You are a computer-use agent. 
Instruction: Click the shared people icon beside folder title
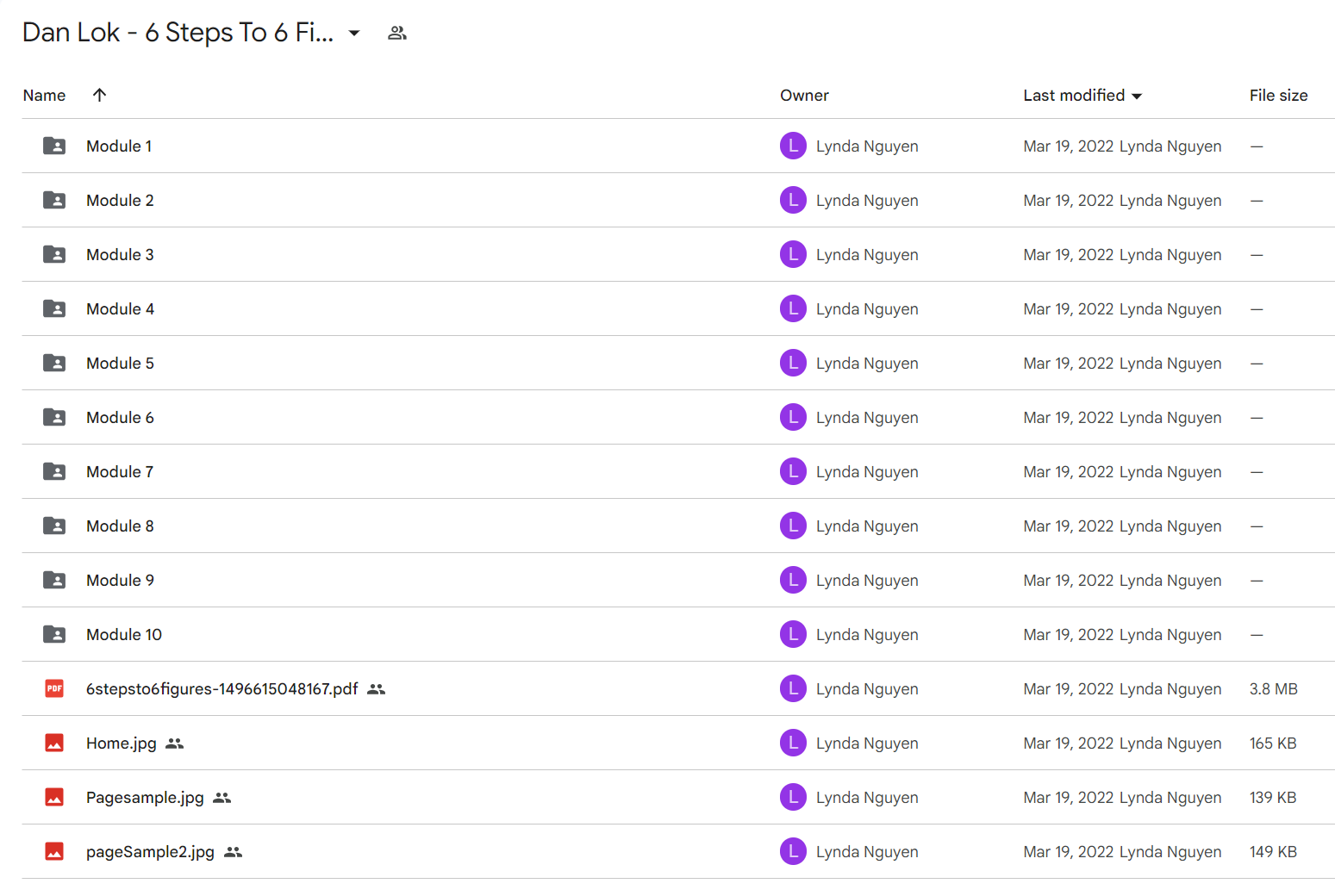pos(397,34)
